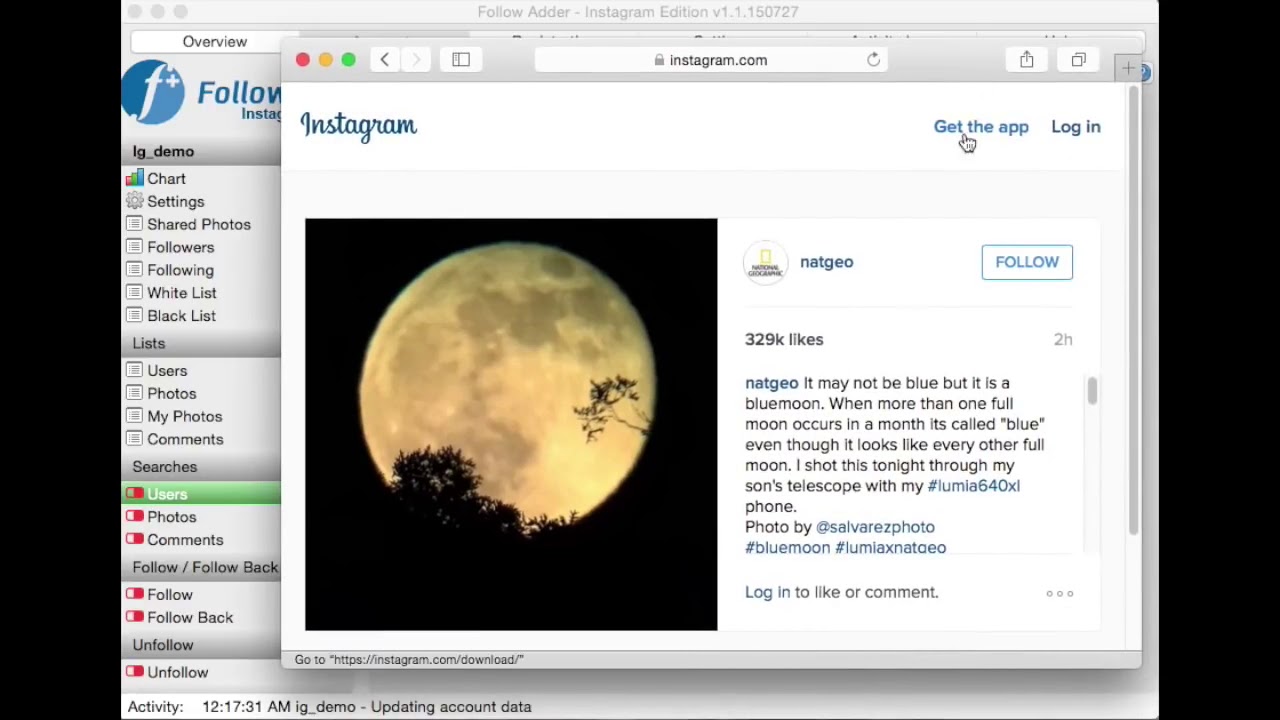Click natgeo name in caption
Viewport: 1280px width, 720px height.
pos(771,383)
